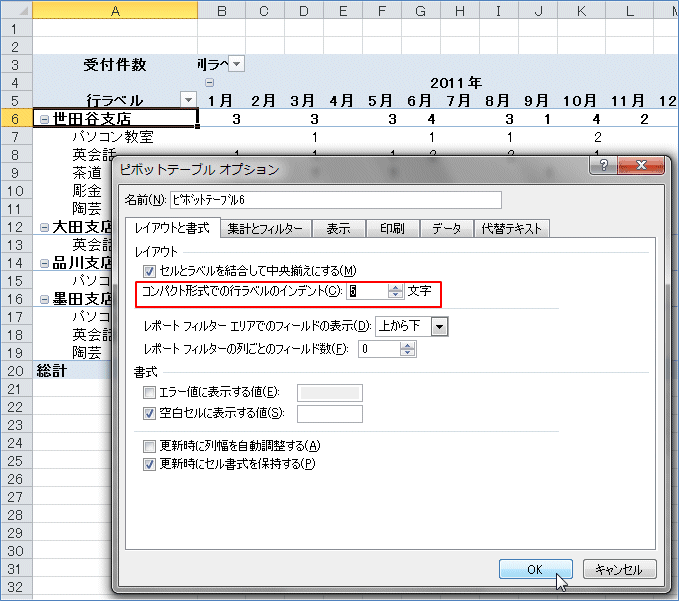Open the 行ラベル filter dropdown
The image size is (679, 601).
[188, 100]
